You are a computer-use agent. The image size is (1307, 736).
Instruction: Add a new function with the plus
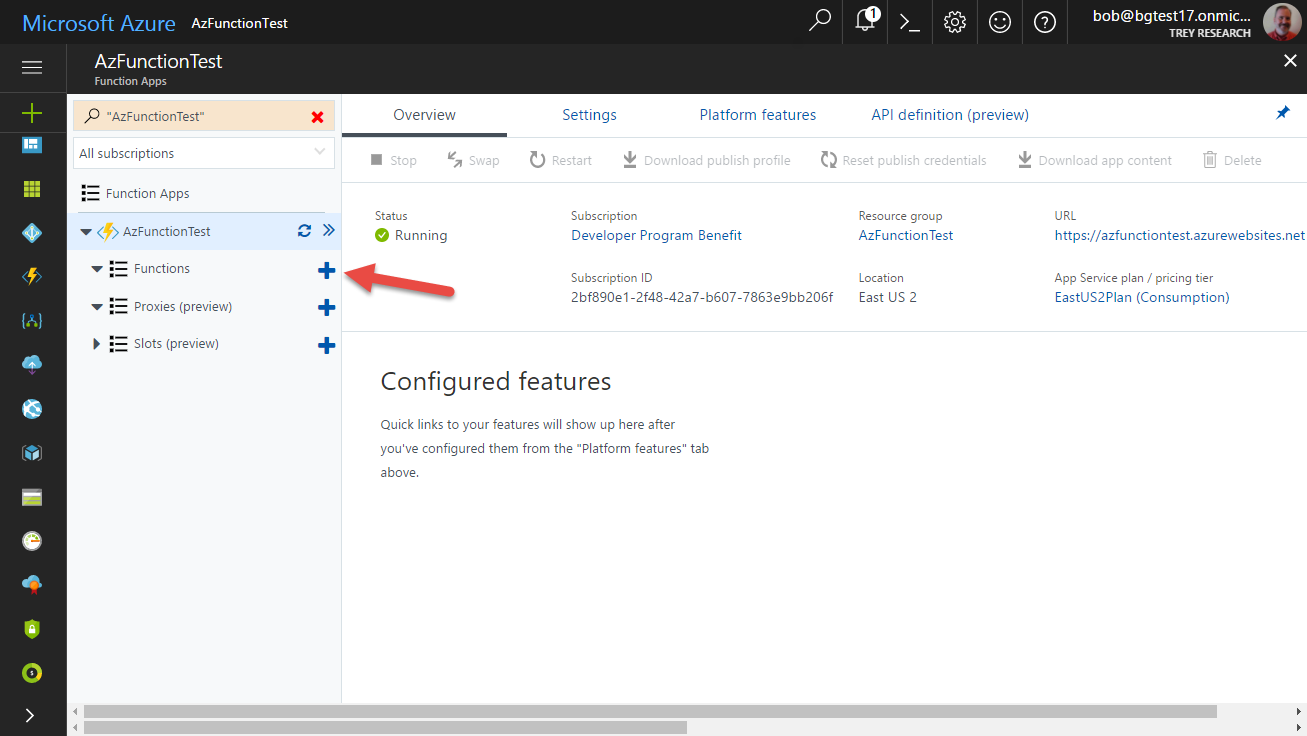(x=326, y=269)
